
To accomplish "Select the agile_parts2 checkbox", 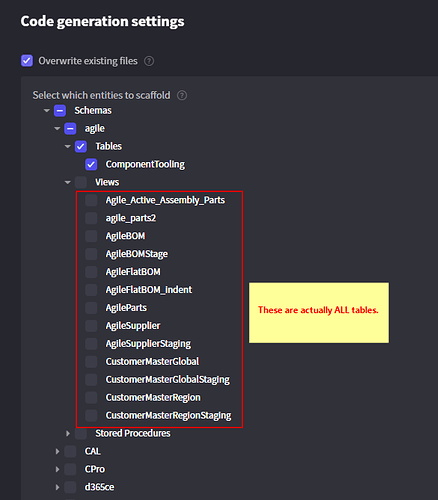I will [x=91, y=218].
